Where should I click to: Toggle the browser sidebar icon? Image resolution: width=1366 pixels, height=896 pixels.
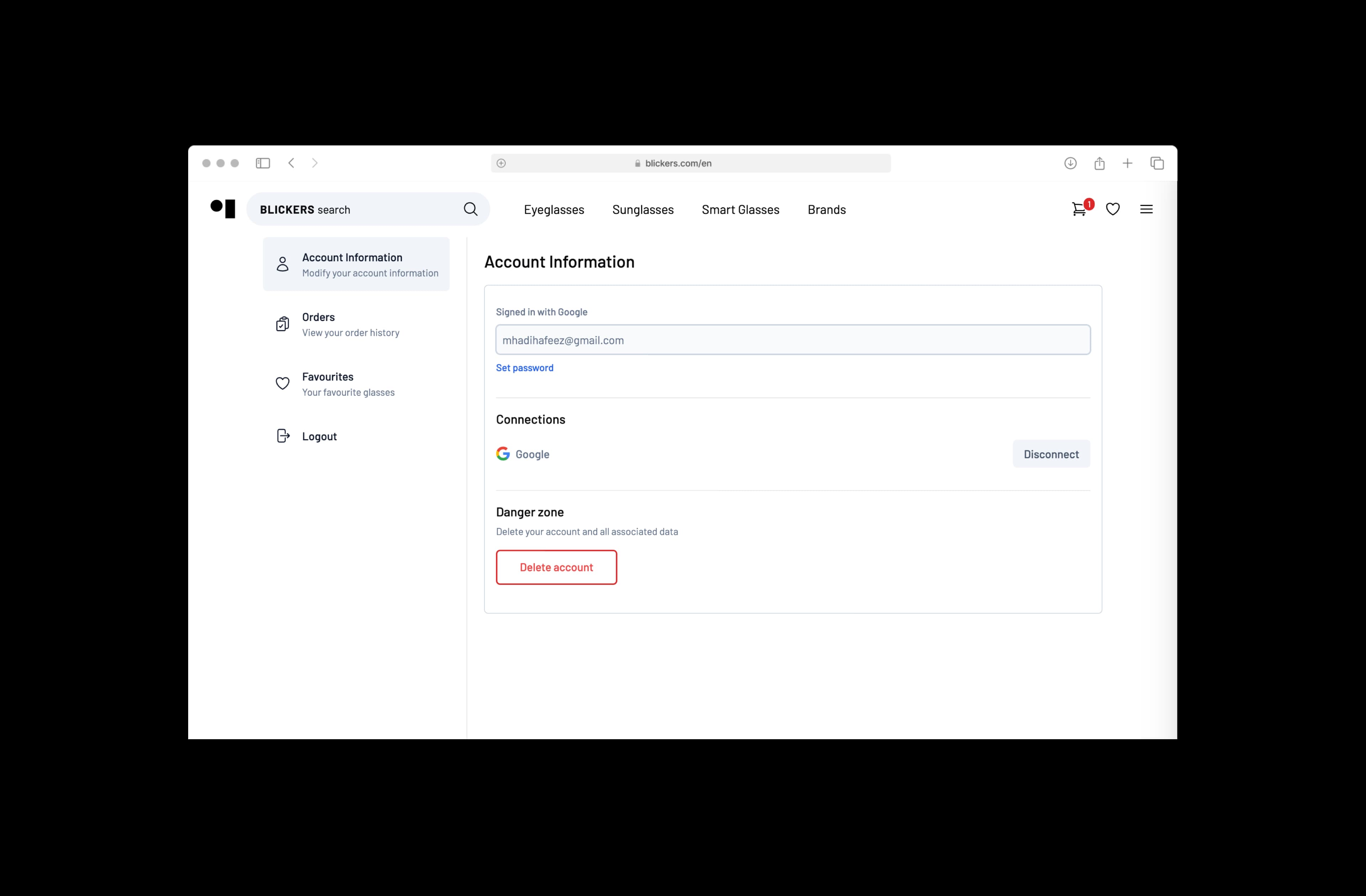pos(263,164)
